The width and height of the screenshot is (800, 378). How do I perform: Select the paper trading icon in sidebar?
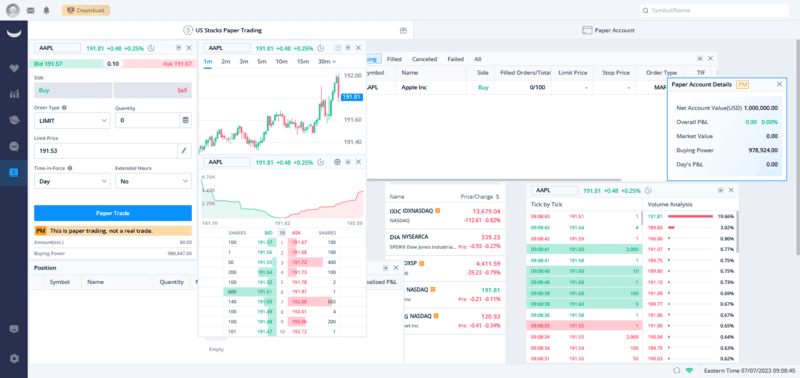[14, 173]
